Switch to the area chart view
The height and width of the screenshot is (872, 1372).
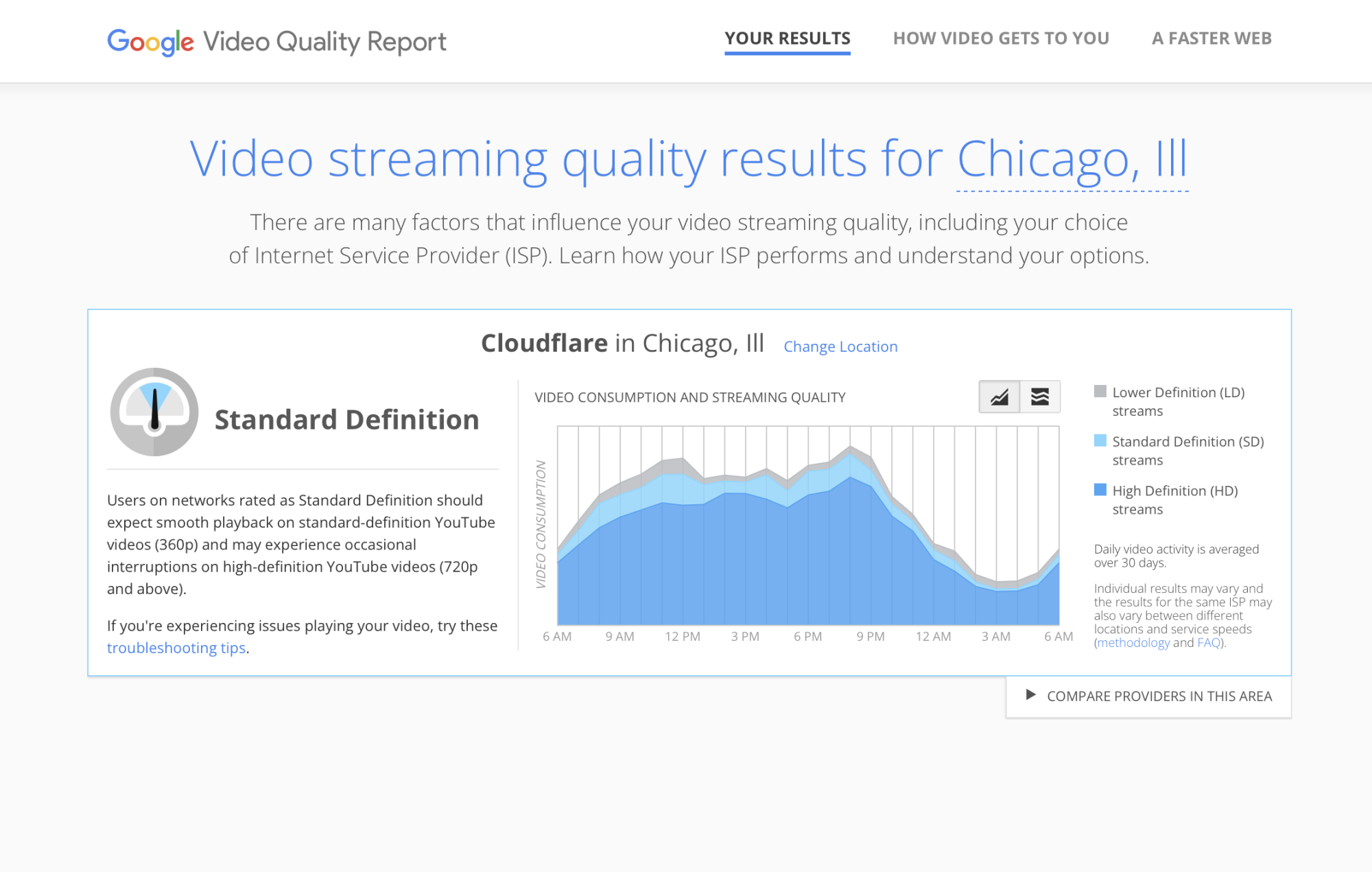coord(999,397)
